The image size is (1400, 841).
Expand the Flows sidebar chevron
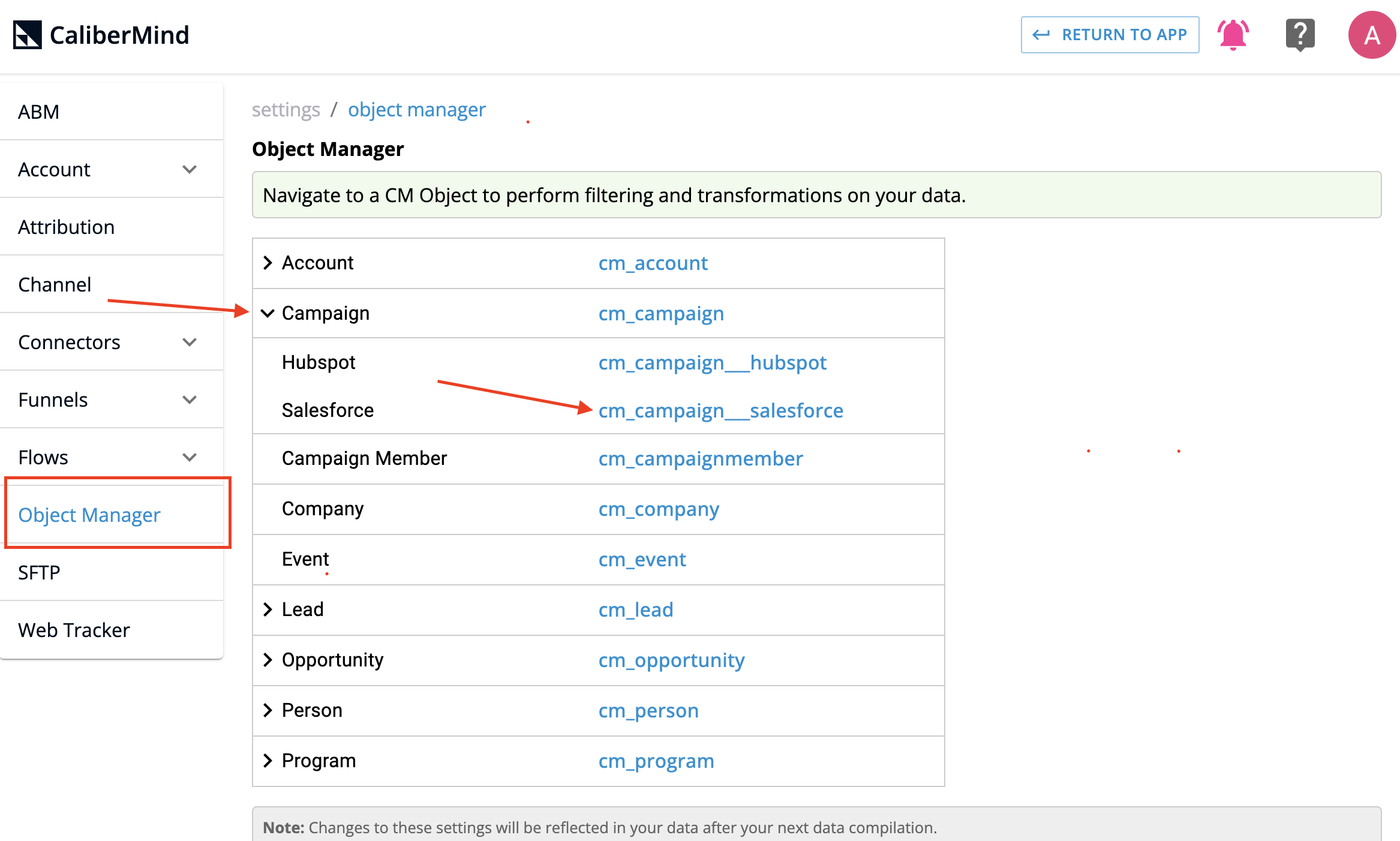(x=190, y=458)
